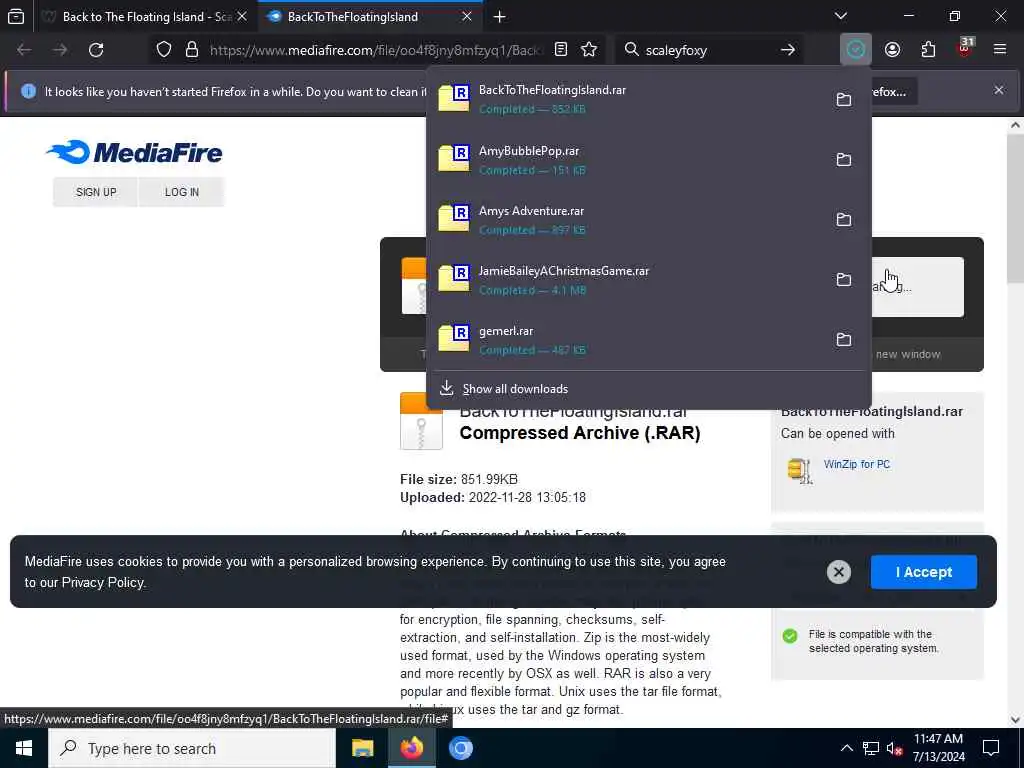1024x768 pixels.
Task: Open the muted volume tray icon
Action: coord(894,748)
